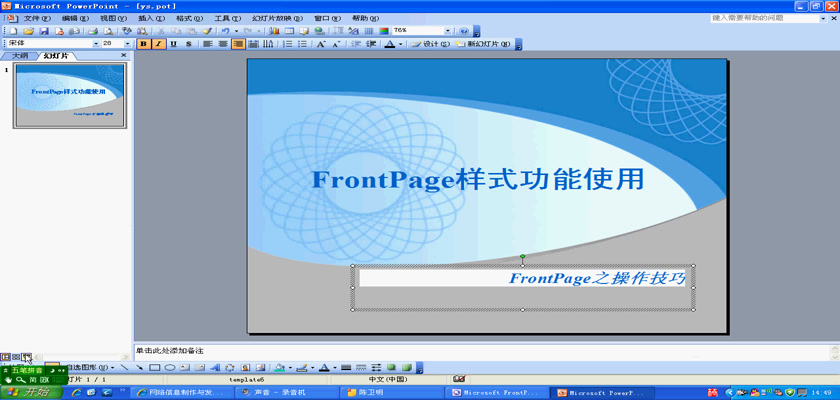Click the Shadow Style icon in drawing toolbar

pyautogui.click(x=392, y=367)
